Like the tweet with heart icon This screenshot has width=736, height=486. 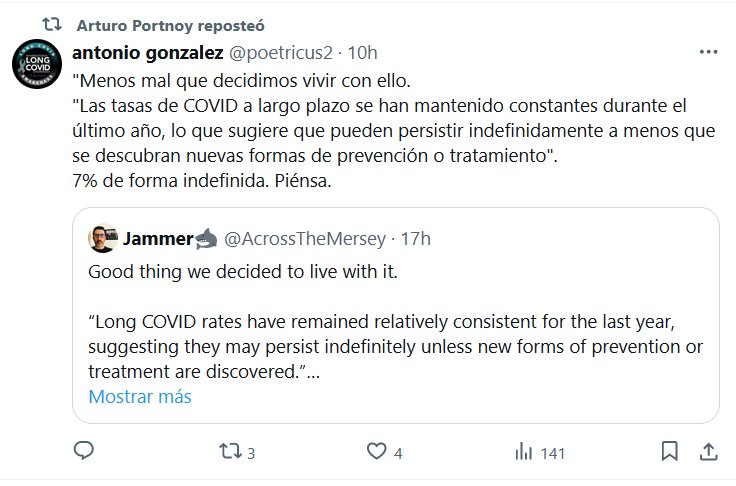tap(376, 452)
